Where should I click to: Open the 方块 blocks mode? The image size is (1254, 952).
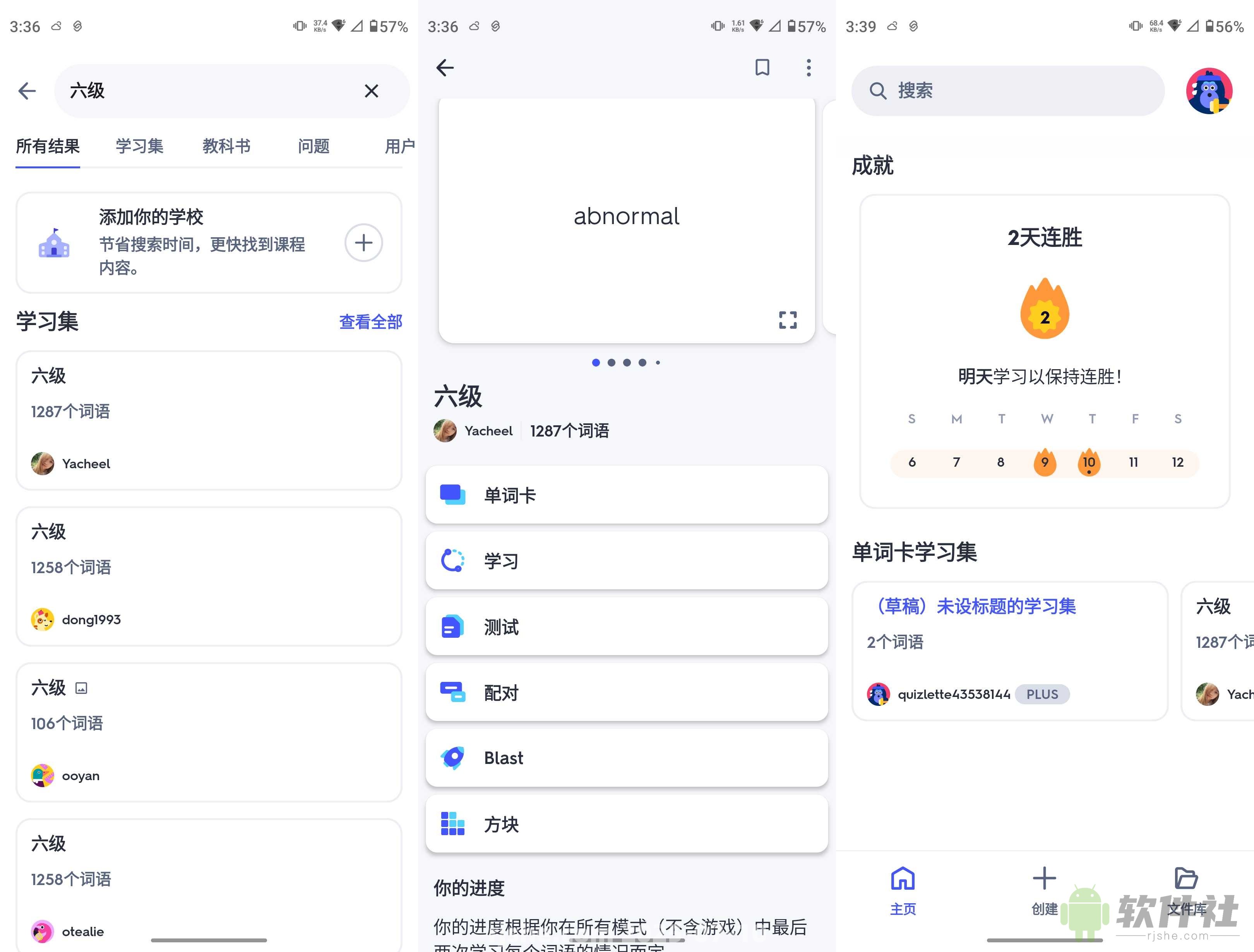pos(626,824)
